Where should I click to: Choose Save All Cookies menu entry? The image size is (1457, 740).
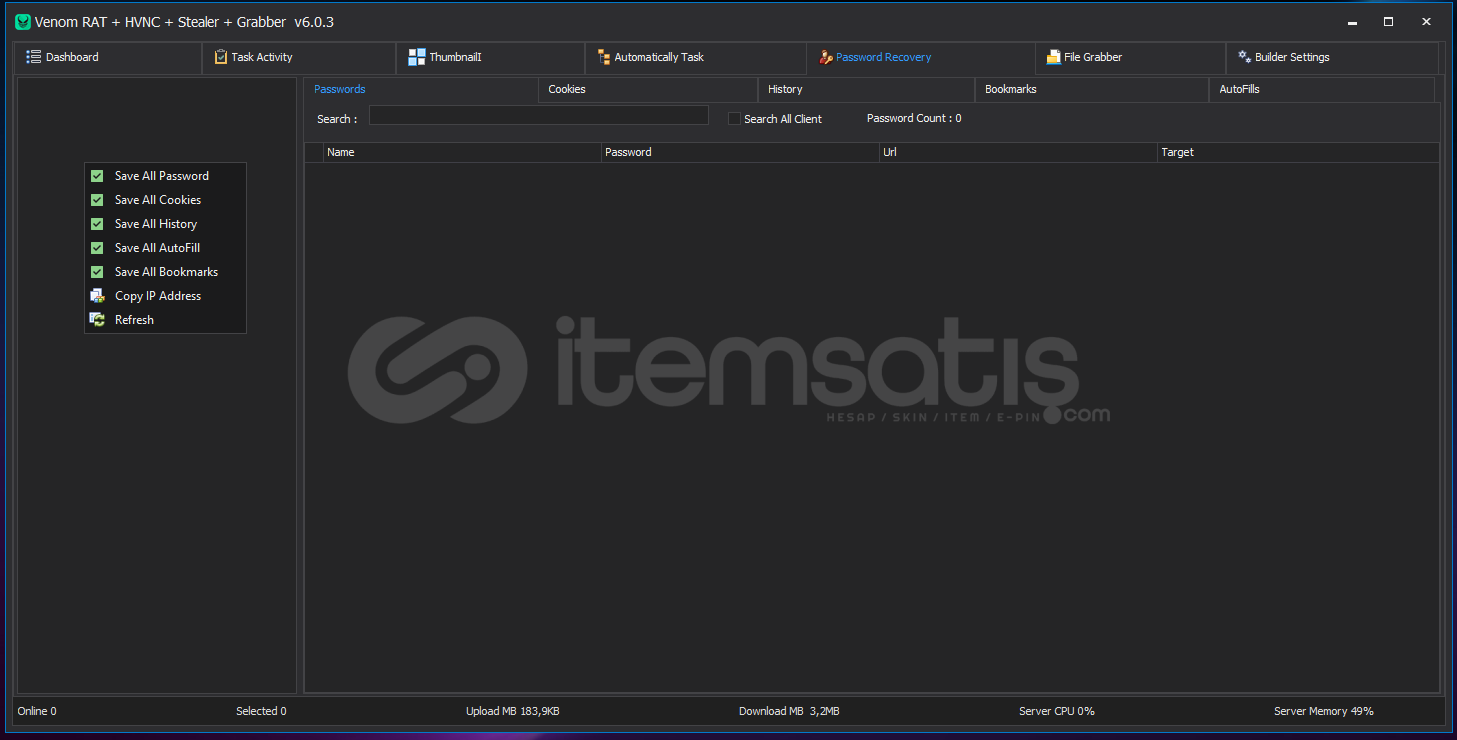point(165,200)
